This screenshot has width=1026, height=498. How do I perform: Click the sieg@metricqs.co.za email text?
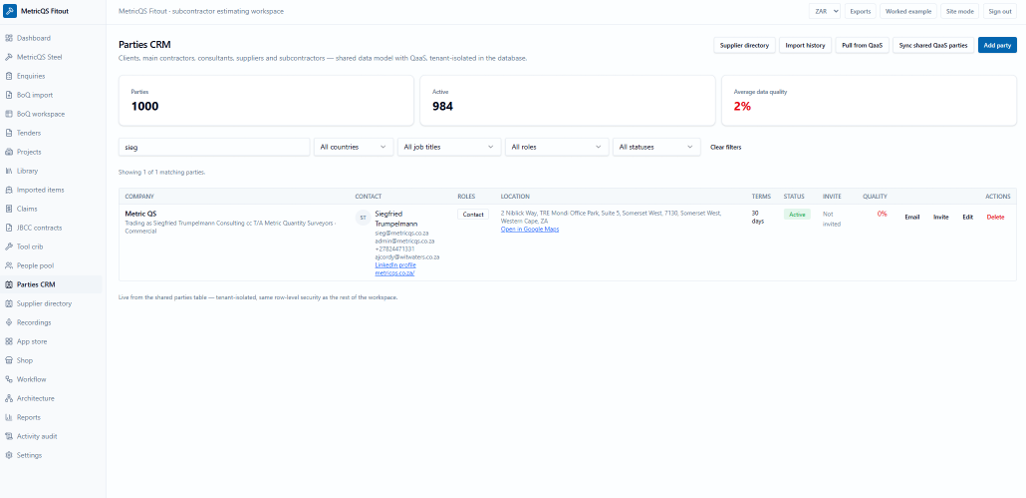(402, 233)
